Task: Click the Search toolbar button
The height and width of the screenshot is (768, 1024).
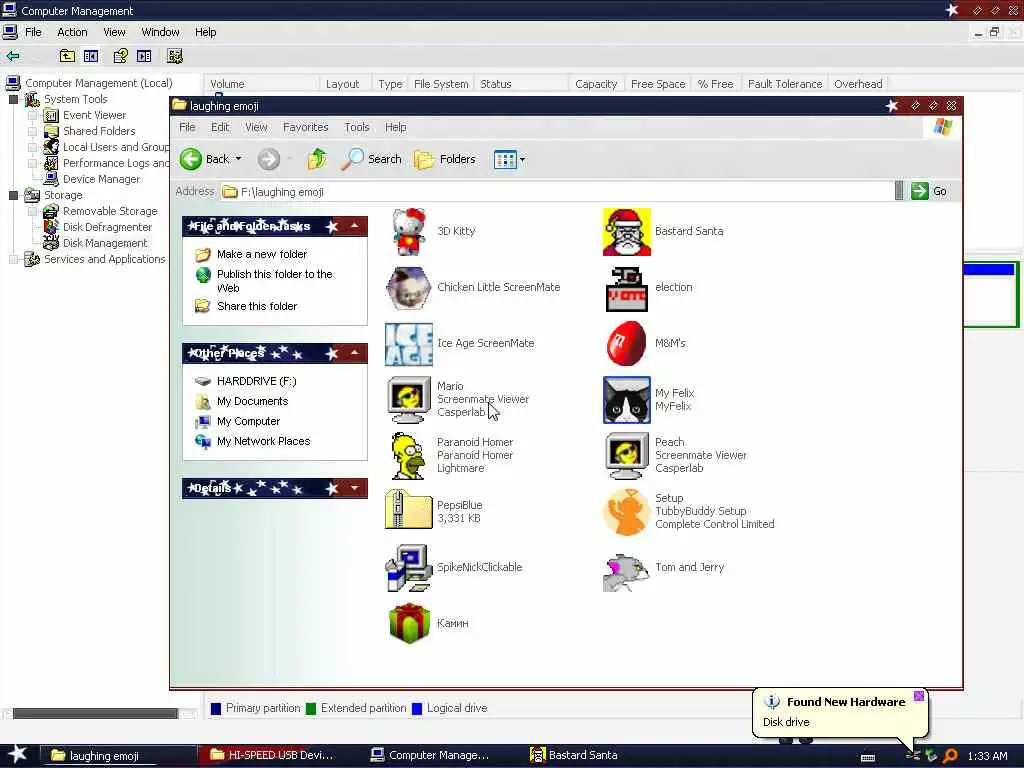Action: (371, 159)
